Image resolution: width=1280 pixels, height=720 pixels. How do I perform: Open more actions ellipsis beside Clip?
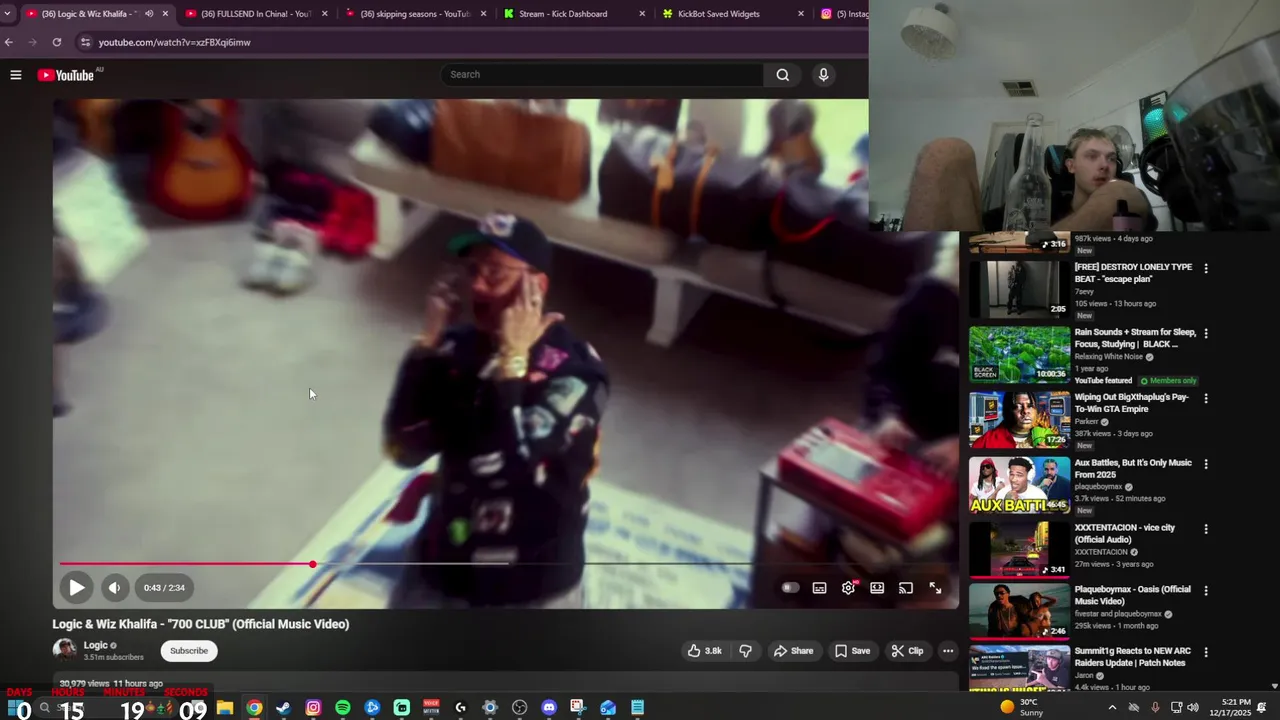click(x=948, y=651)
